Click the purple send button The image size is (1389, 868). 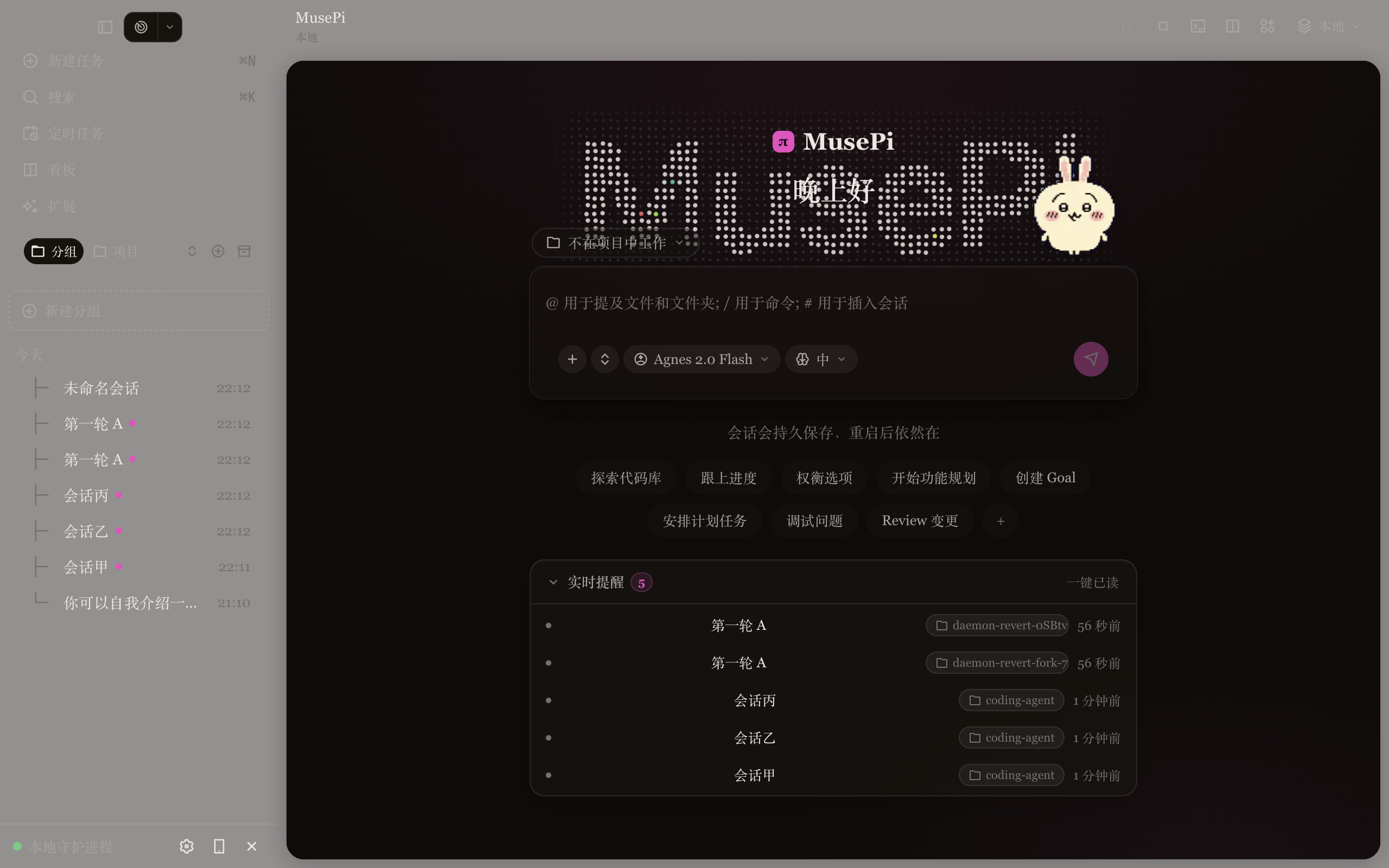[x=1091, y=359]
